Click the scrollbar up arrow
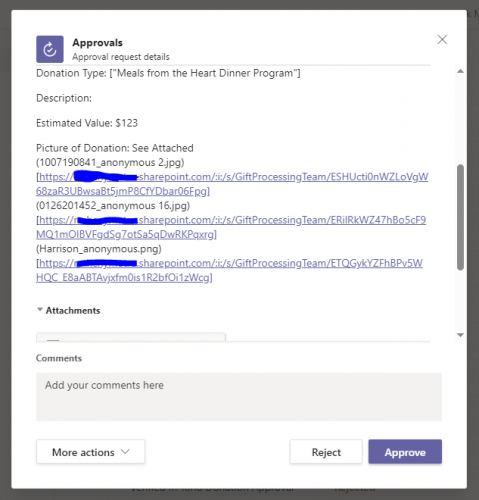Screen dimensions: 479x500 click(x=460, y=71)
